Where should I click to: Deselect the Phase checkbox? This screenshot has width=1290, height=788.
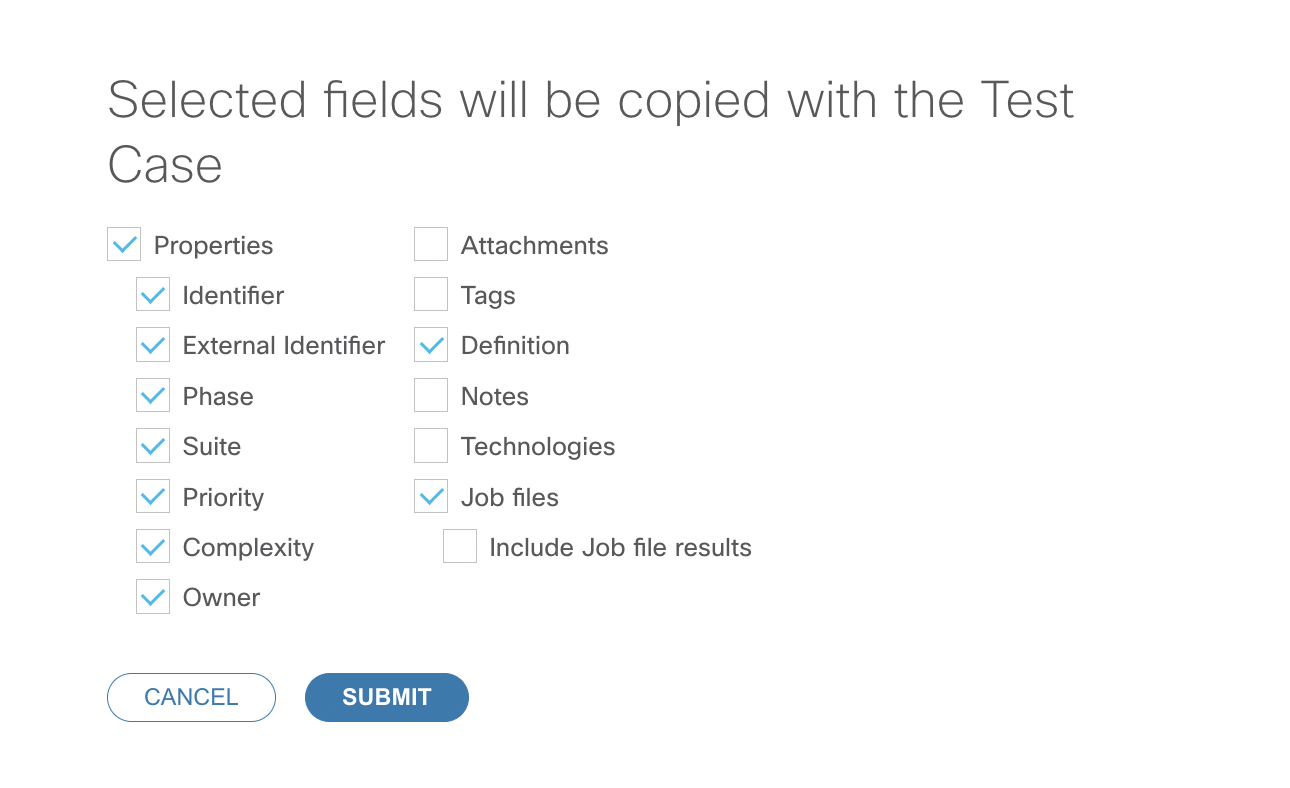click(153, 396)
